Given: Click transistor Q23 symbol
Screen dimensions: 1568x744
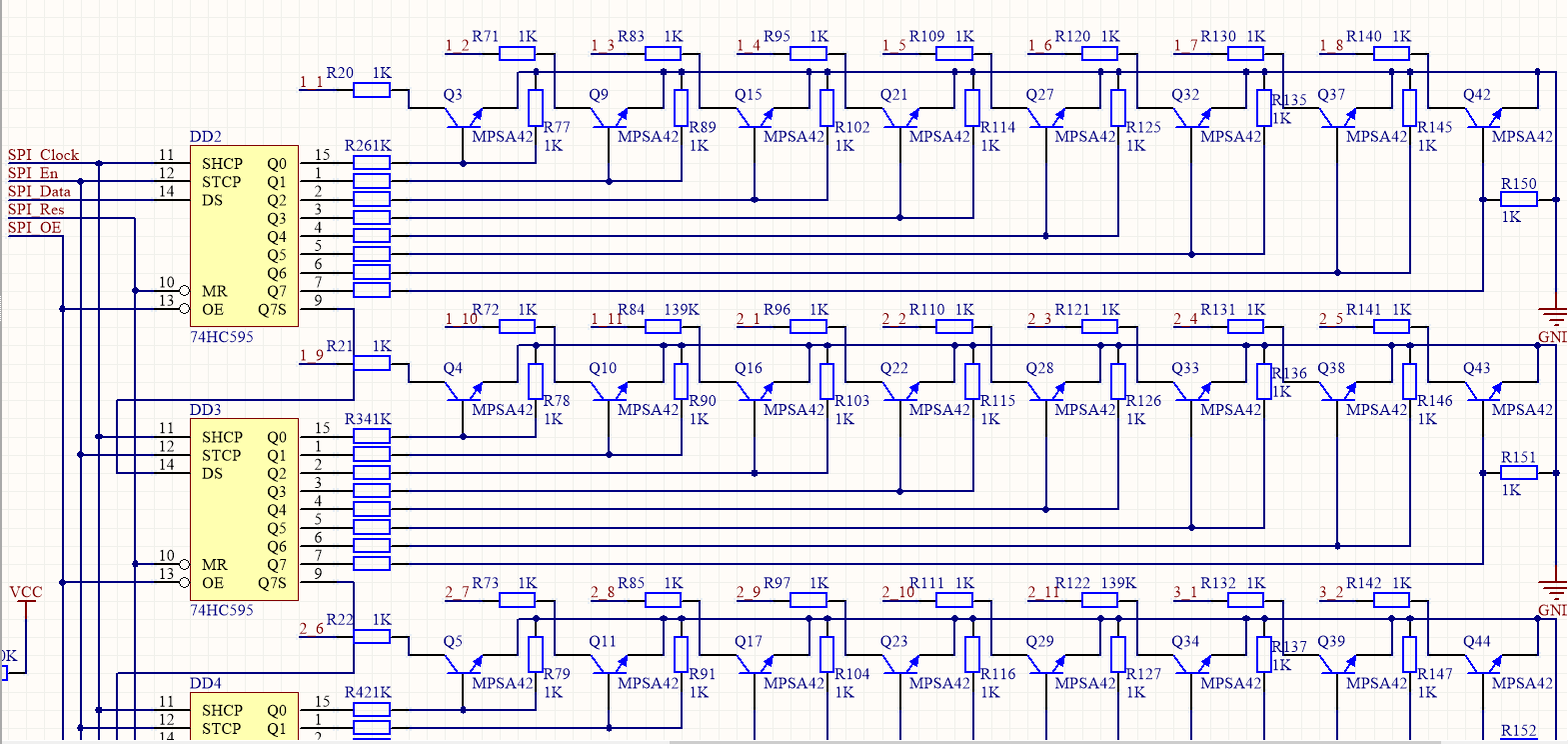Looking at the screenshot, I should coord(902,665).
